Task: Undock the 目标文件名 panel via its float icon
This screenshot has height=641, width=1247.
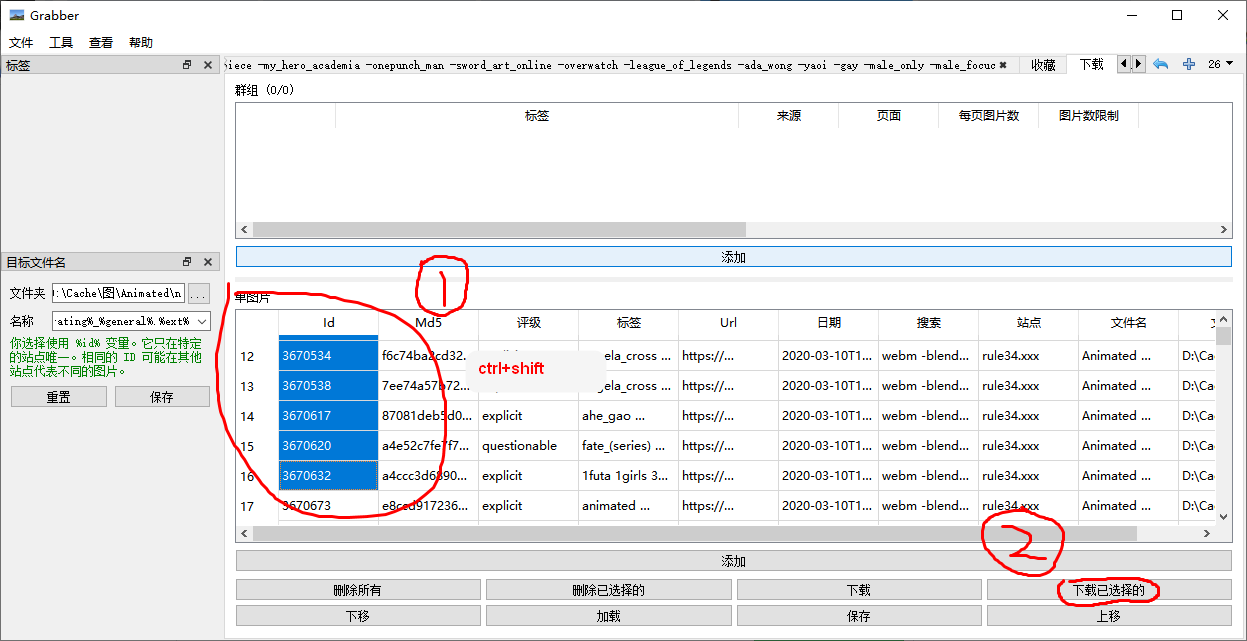Action: (186, 261)
